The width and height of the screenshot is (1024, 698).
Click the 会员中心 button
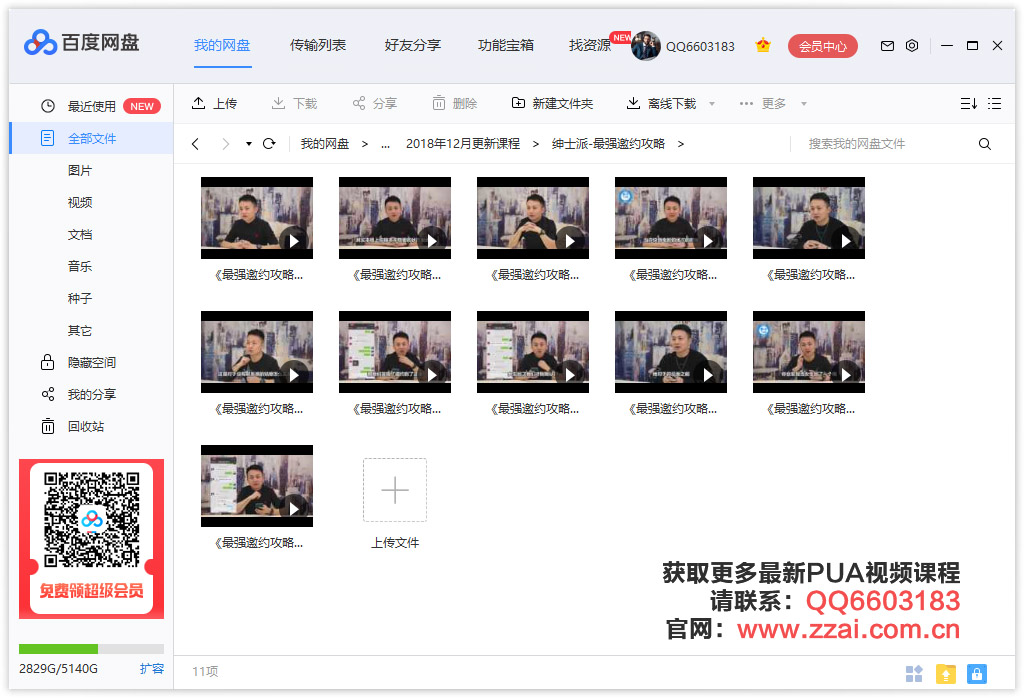[822, 46]
